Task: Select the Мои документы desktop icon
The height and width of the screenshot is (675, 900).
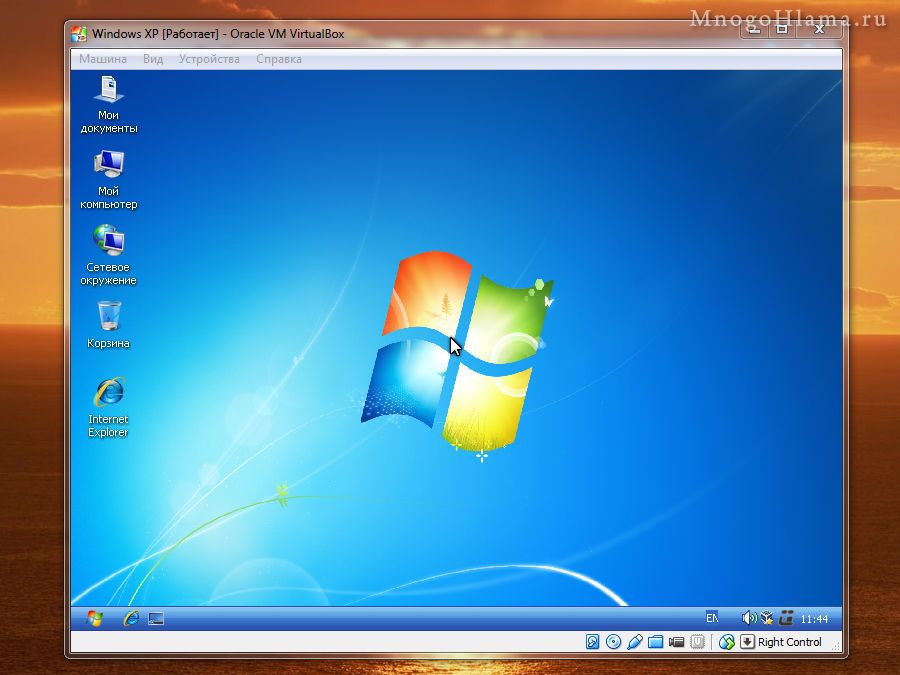Action: tap(108, 104)
